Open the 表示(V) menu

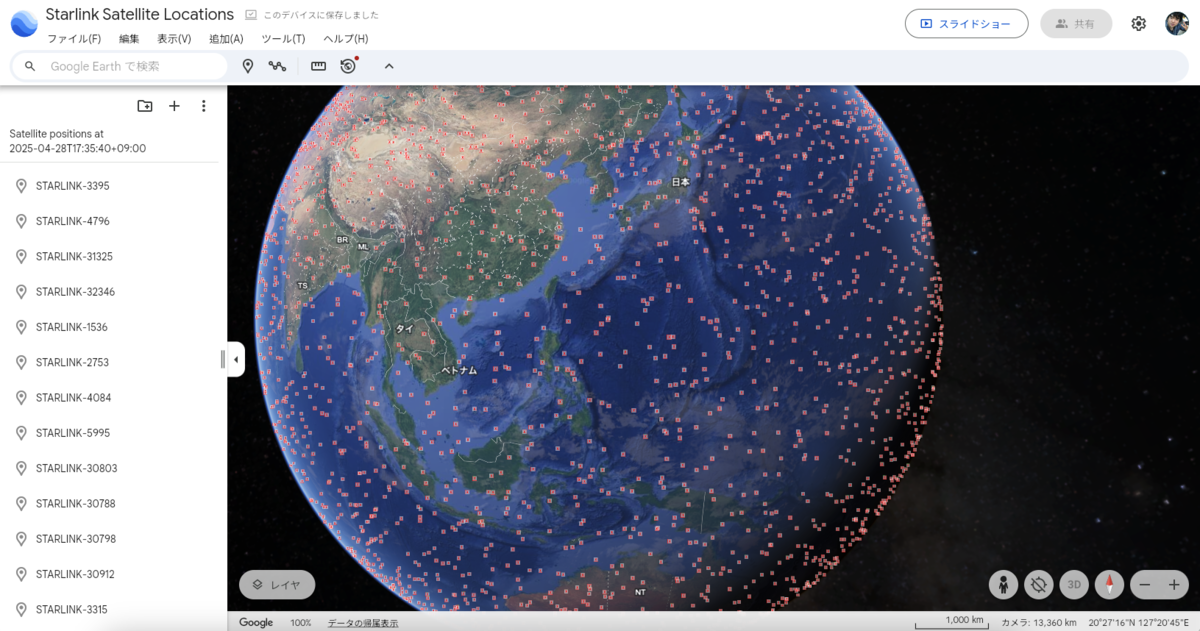point(174,39)
